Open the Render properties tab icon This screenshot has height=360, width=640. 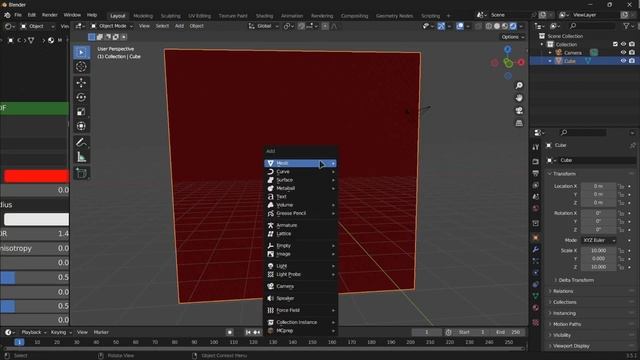click(536, 162)
